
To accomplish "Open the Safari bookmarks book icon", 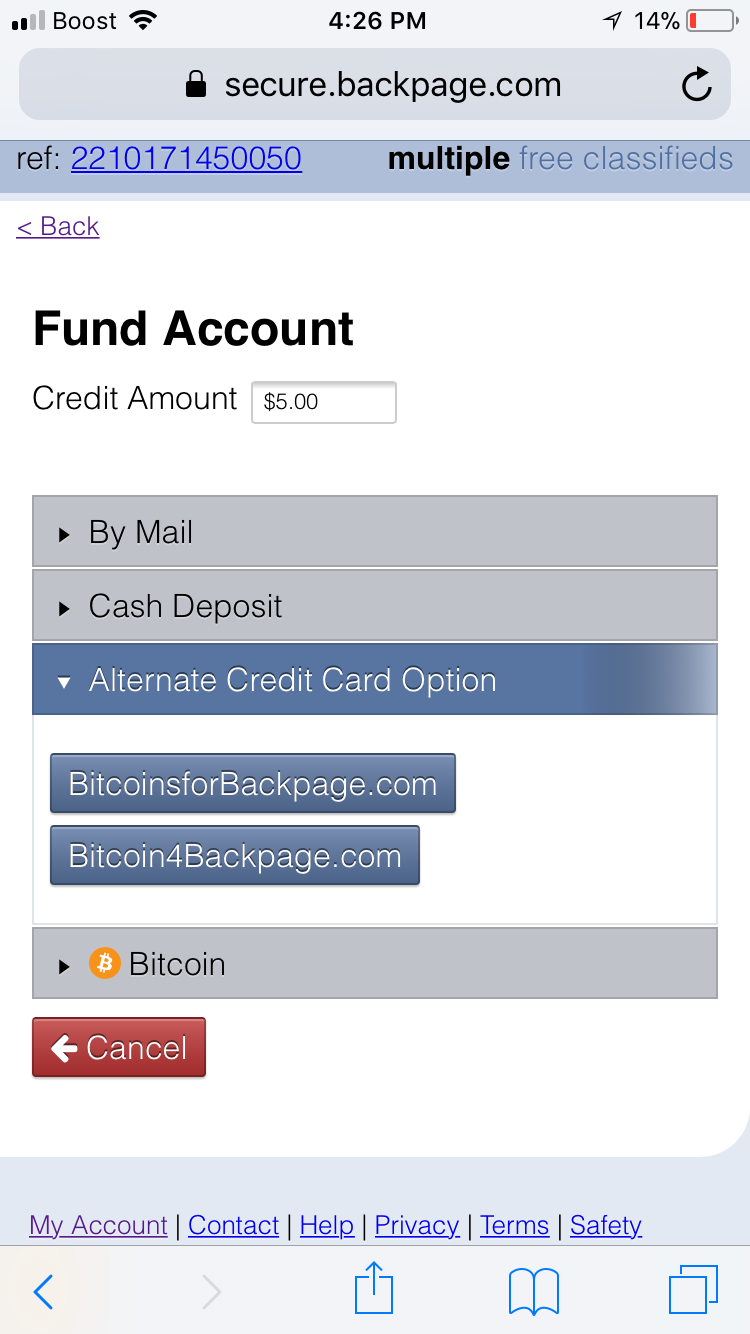I will 533,1292.
